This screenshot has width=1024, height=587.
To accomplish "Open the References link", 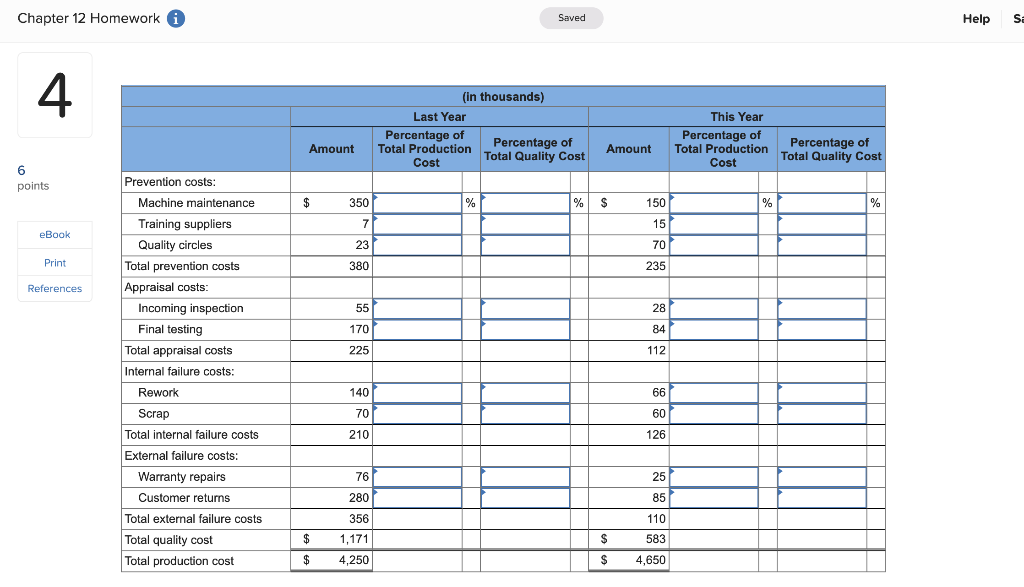I will click(x=55, y=289).
